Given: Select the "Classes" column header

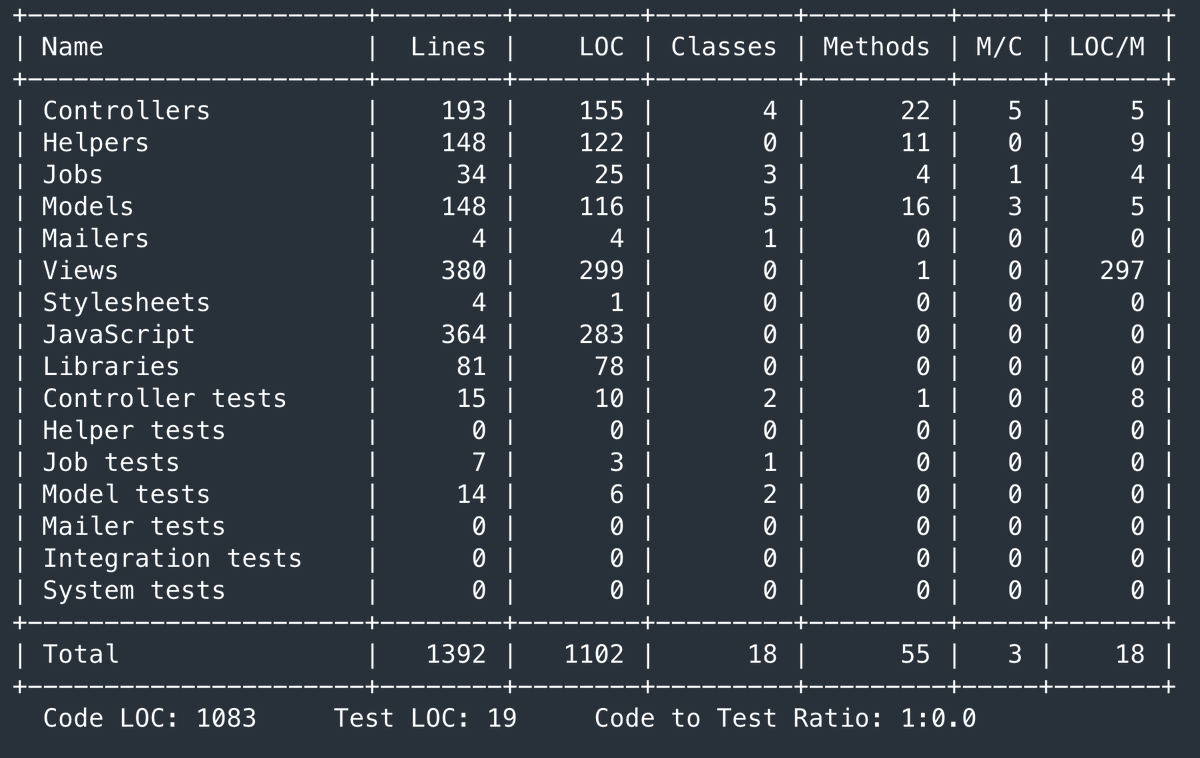Looking at the screenshot, I should pos(723,47).
